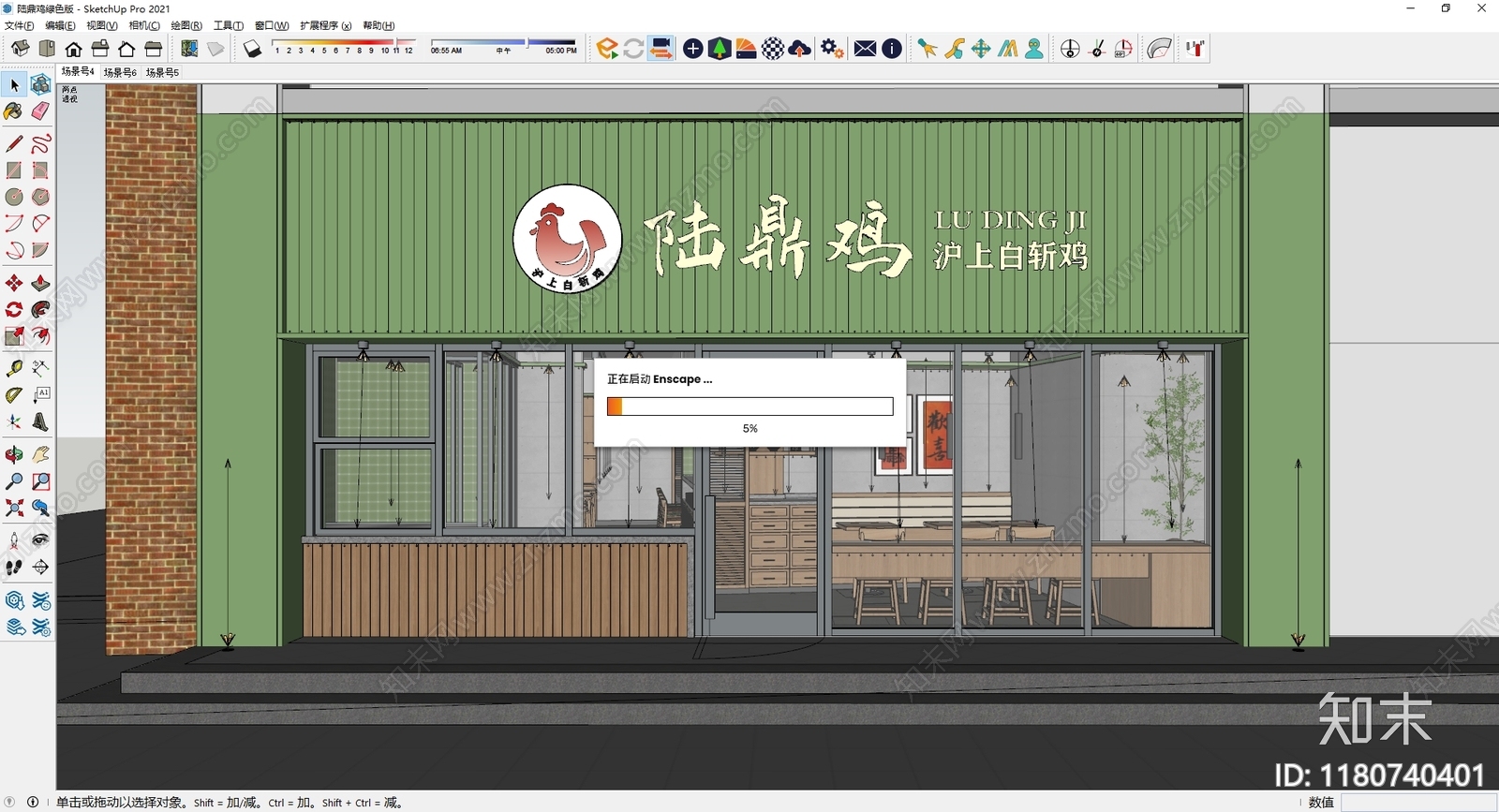1499x812 pixels.
Task: Select the arrow Select tool
Action: point(14,85)
